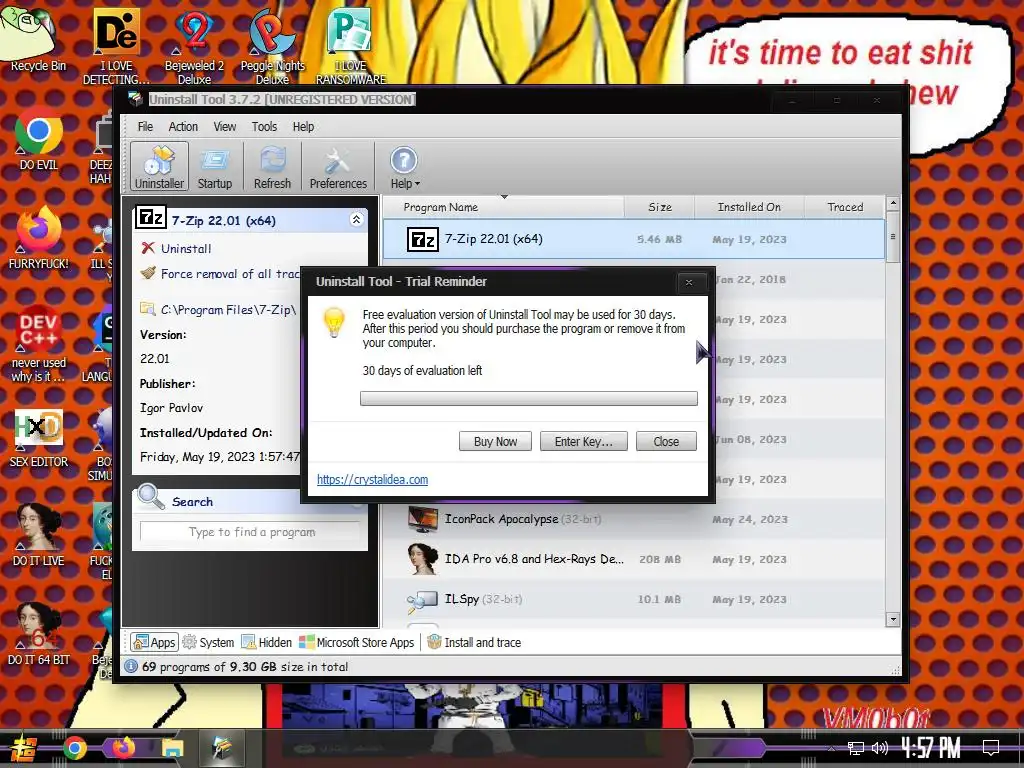Image resolution: width=1024 pixels, height=768 pixels.
Task: Click the lightbulb icon in the dialog
Action: tap(334, 321)
